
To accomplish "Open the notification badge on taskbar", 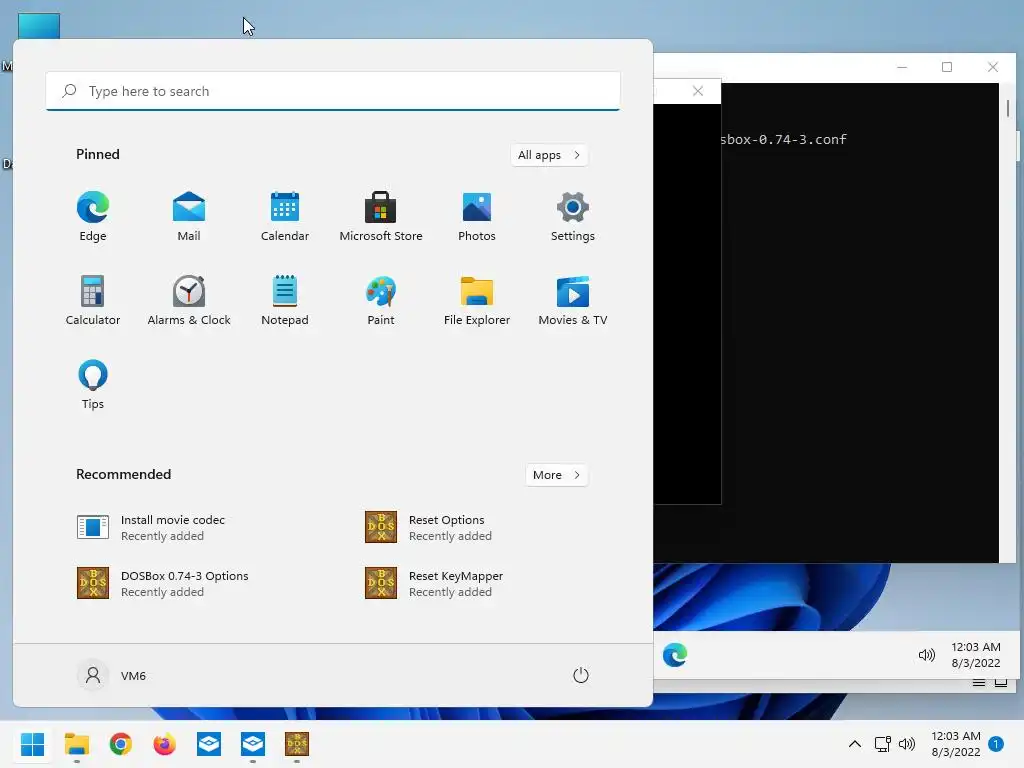I will 996,744.
